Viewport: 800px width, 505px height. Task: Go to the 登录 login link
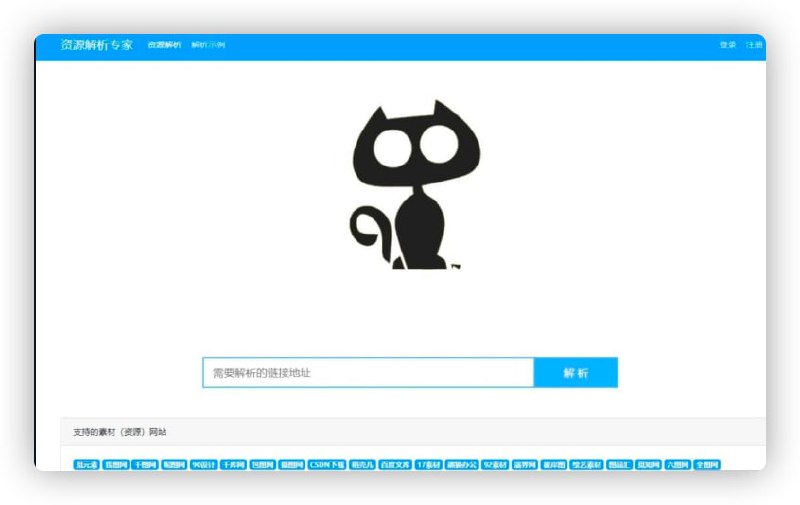point(728,45)
